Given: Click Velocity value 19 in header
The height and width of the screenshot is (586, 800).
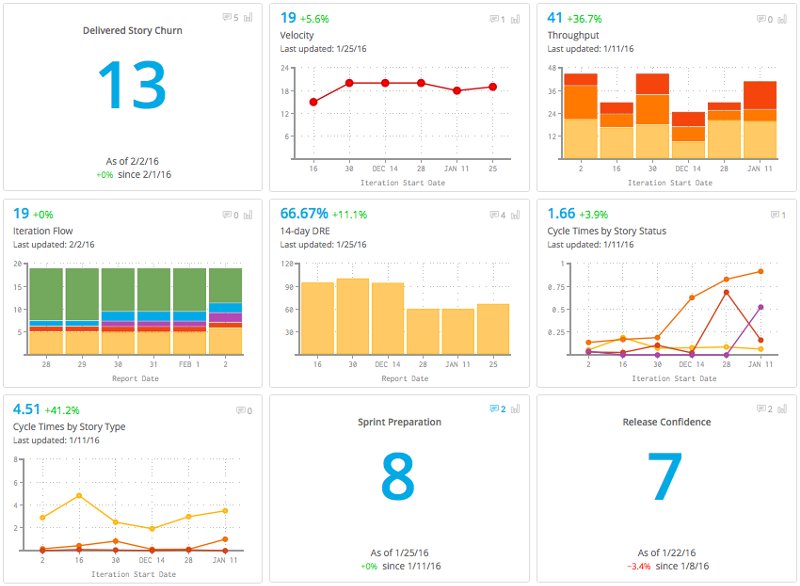Looking at the screenshot, I should point(288,18).
